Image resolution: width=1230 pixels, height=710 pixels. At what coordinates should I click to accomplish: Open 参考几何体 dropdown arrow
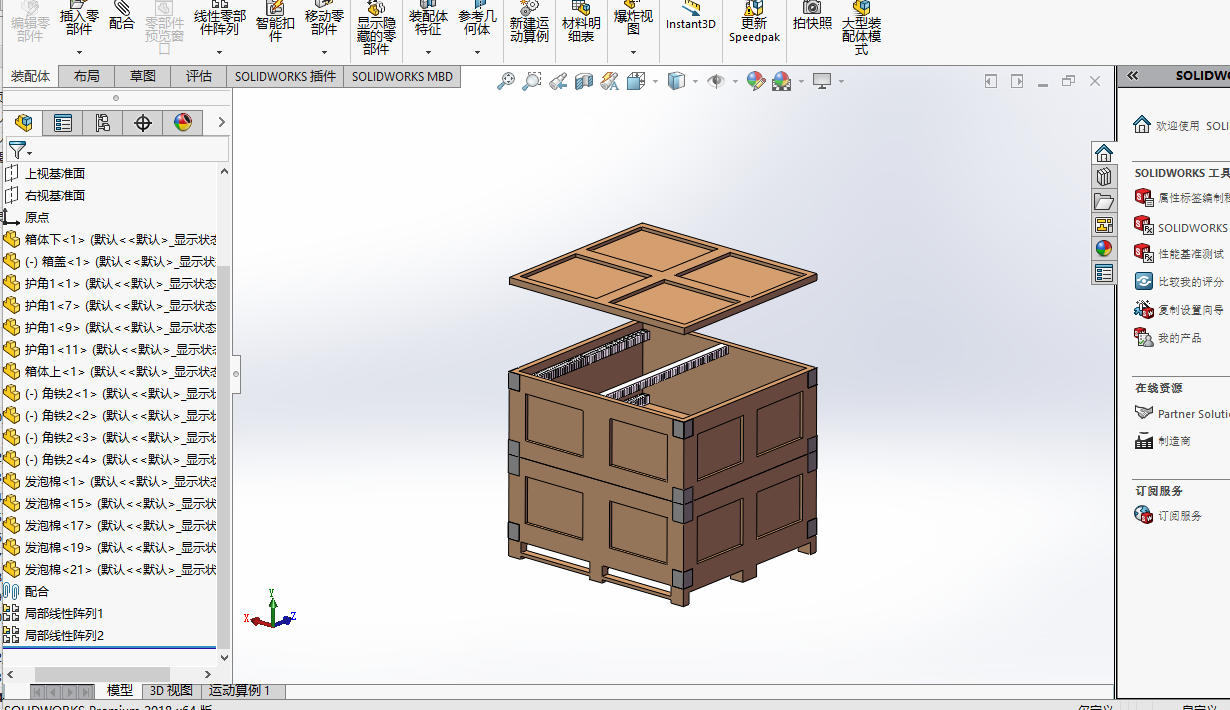pyautogui.click(x=477, y=52)
